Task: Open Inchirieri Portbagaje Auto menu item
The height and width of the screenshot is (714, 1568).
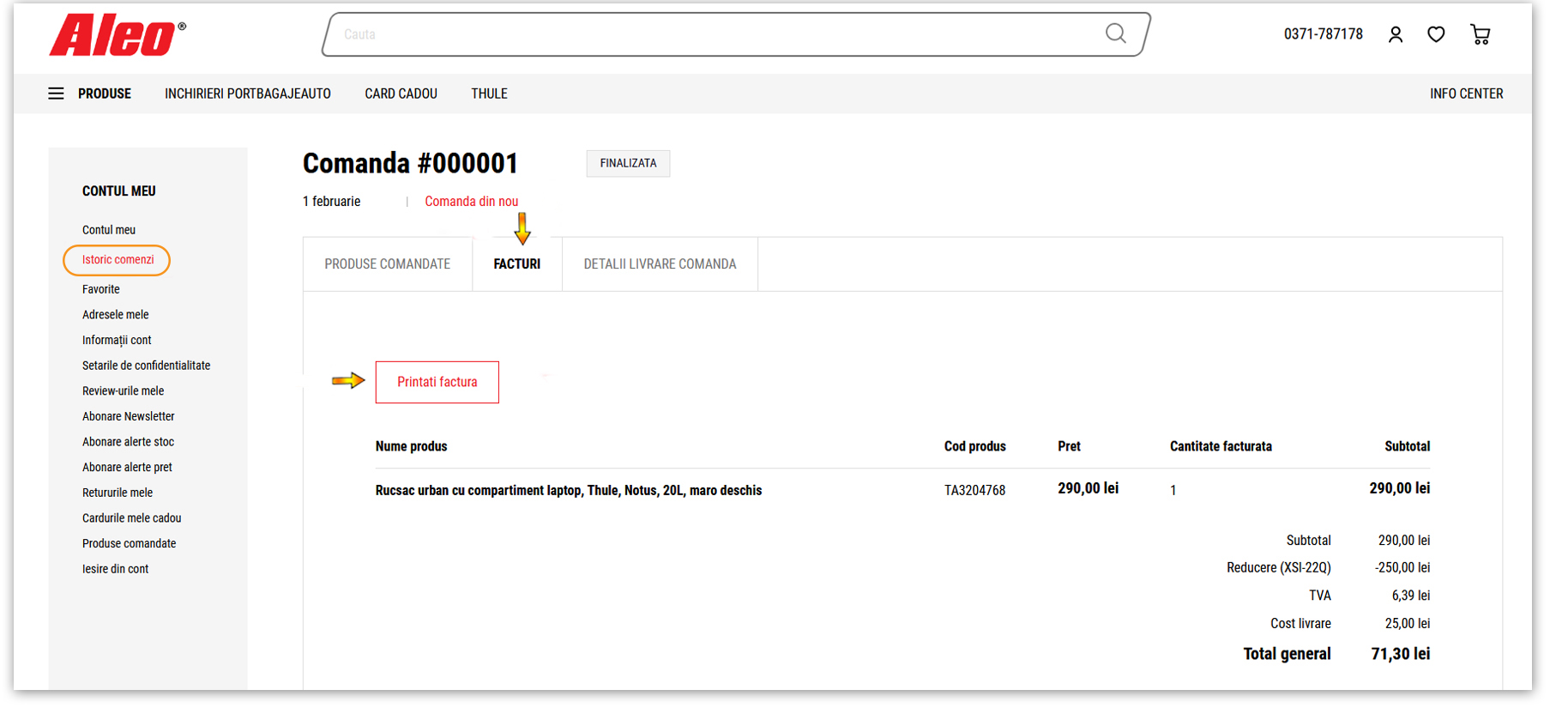Action: [248, 94]
